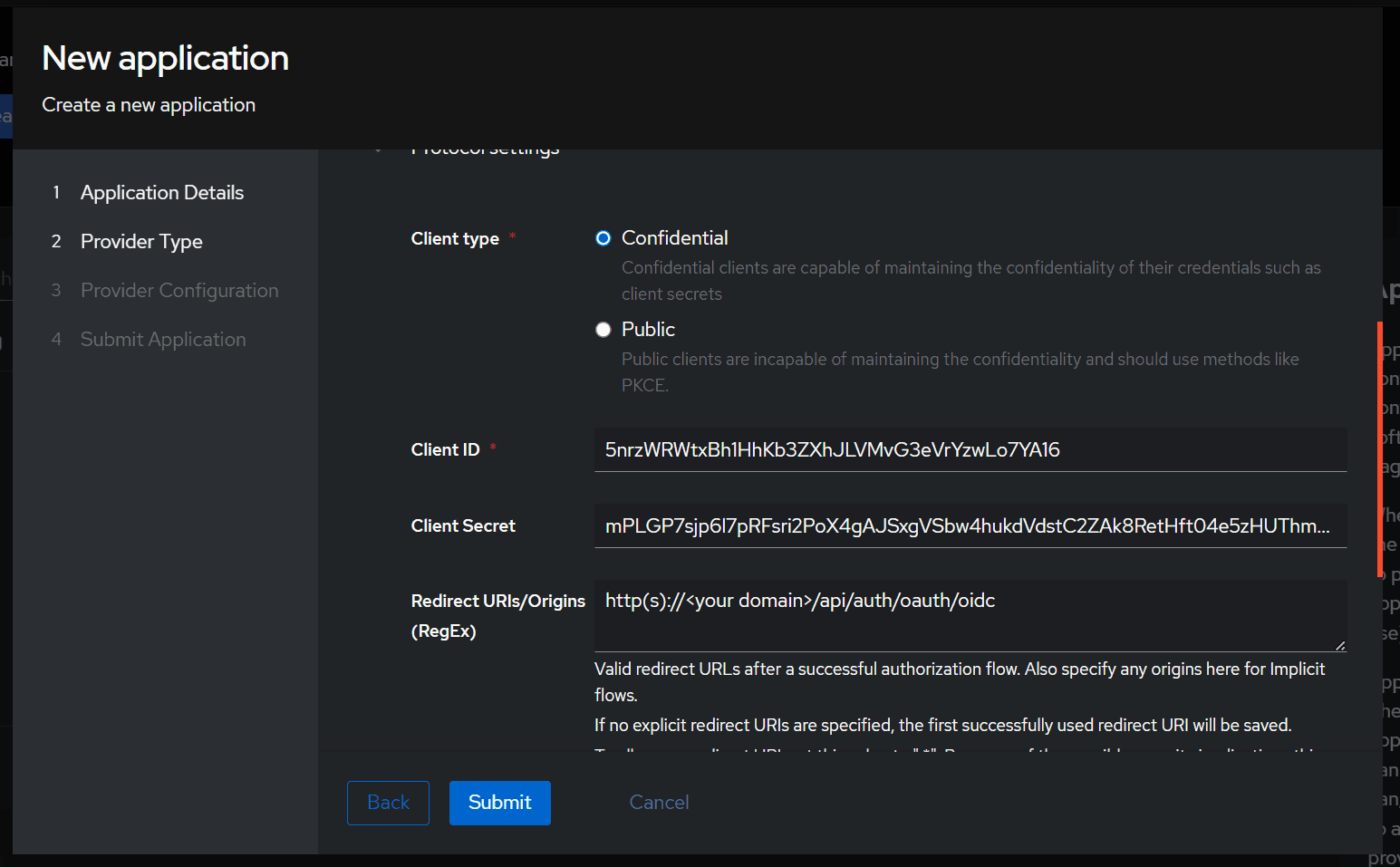Cancel the new application wizard
This screenshot has width=1400, height=867.
[x=659, y=803]
